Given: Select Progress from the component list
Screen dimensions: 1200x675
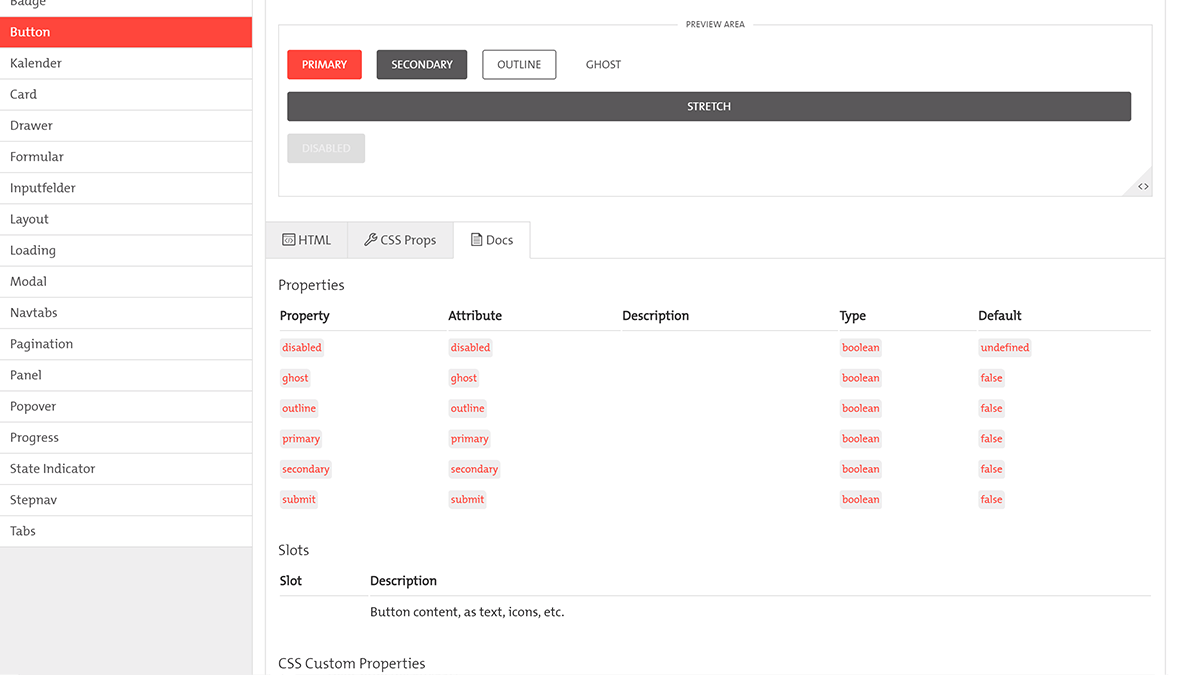Looking at the screenshot, I should (32, 437).
